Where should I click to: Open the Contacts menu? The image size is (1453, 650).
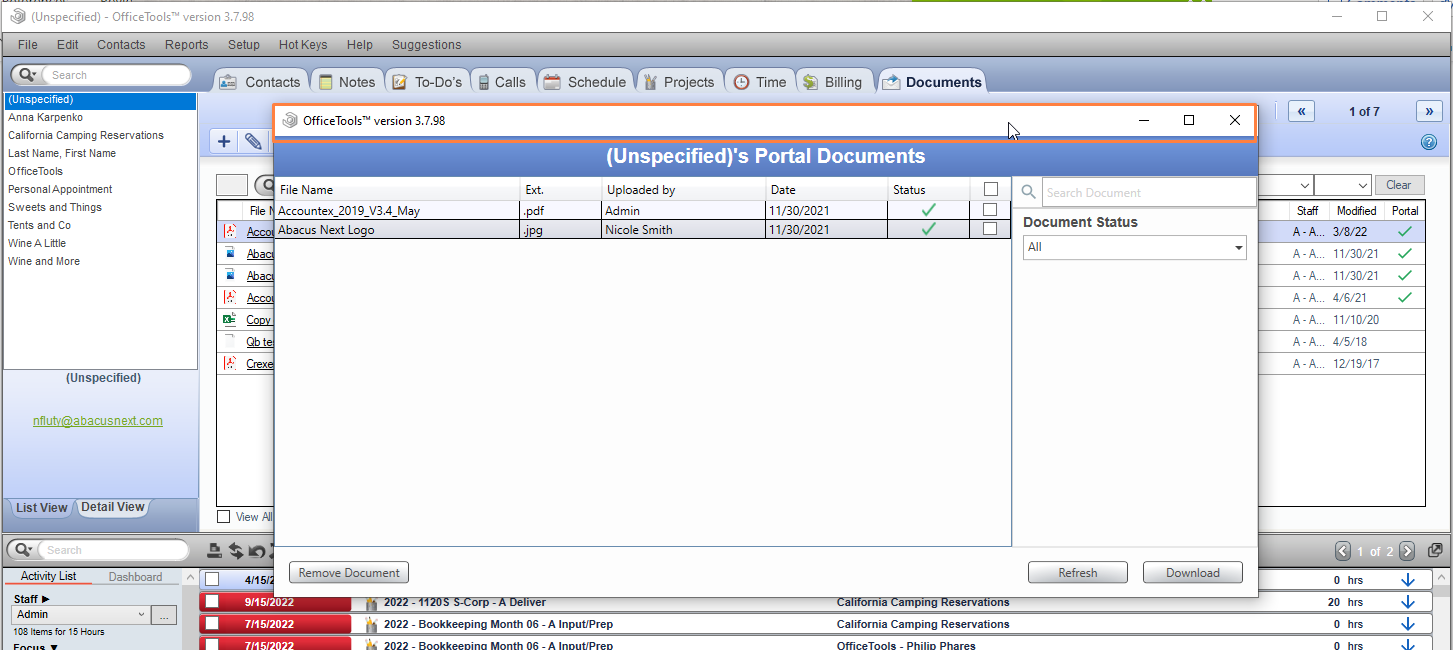click(x=121, y=45)
